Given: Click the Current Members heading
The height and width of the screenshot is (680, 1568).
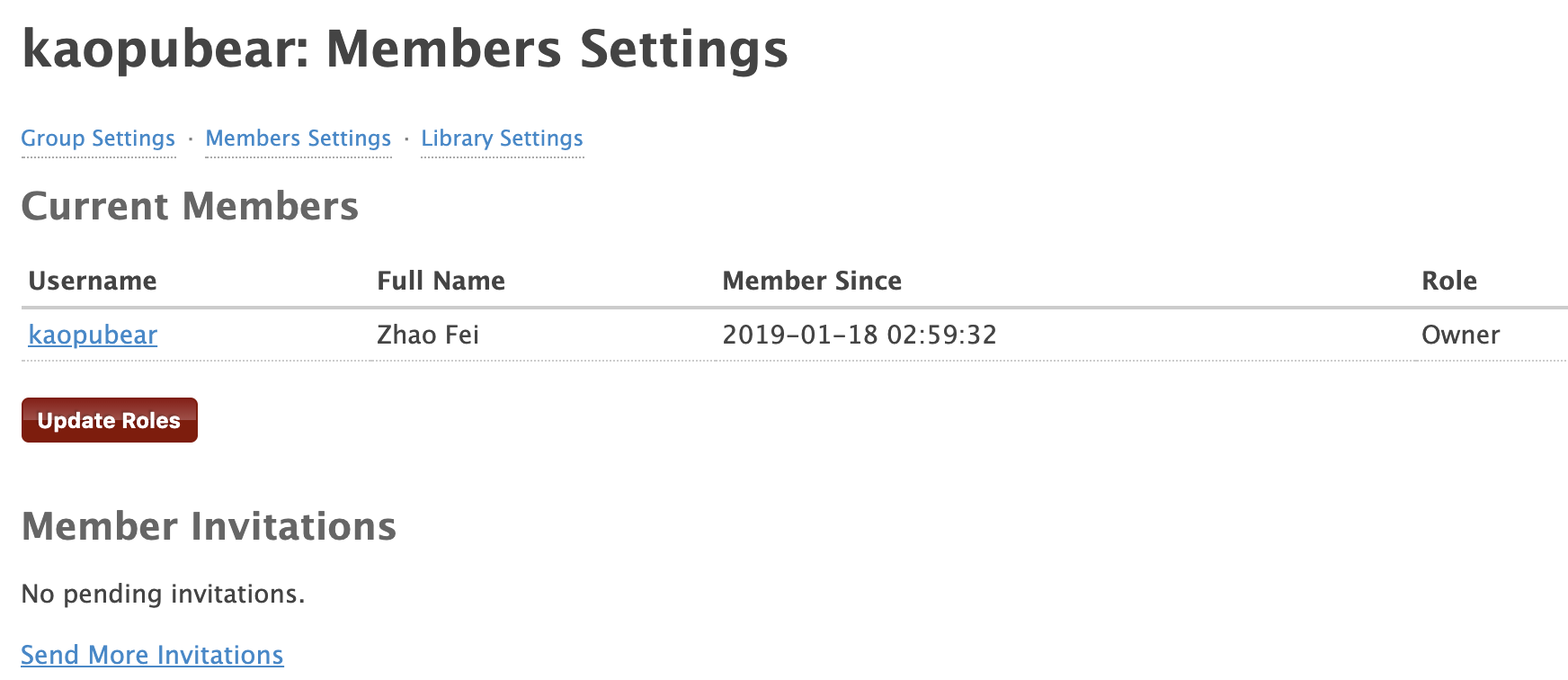Looking at the screenshot, I should pyautogui.click(x=190, y=206).
